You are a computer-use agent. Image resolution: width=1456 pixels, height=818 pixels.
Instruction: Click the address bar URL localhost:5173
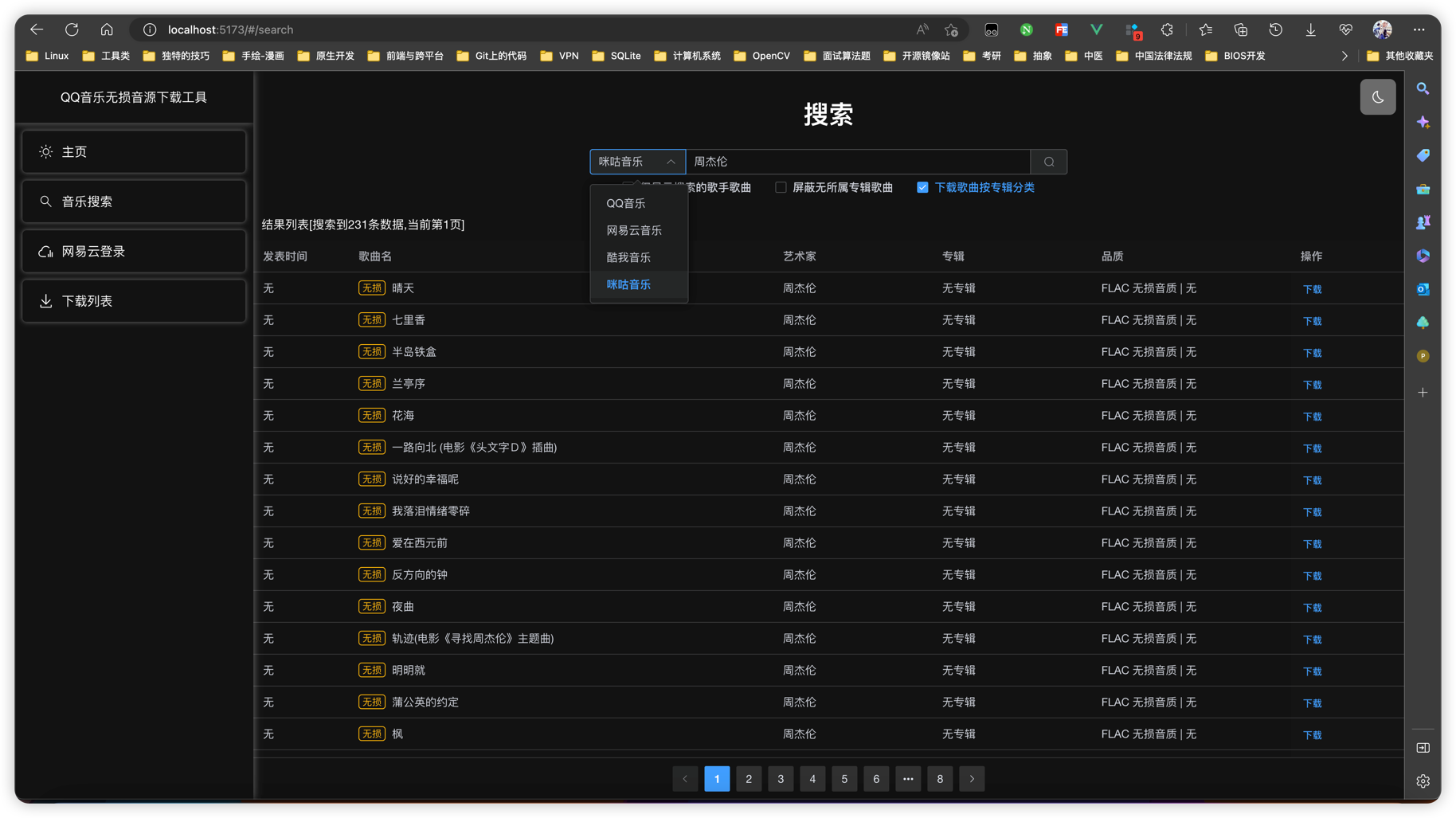coord(230,29)
